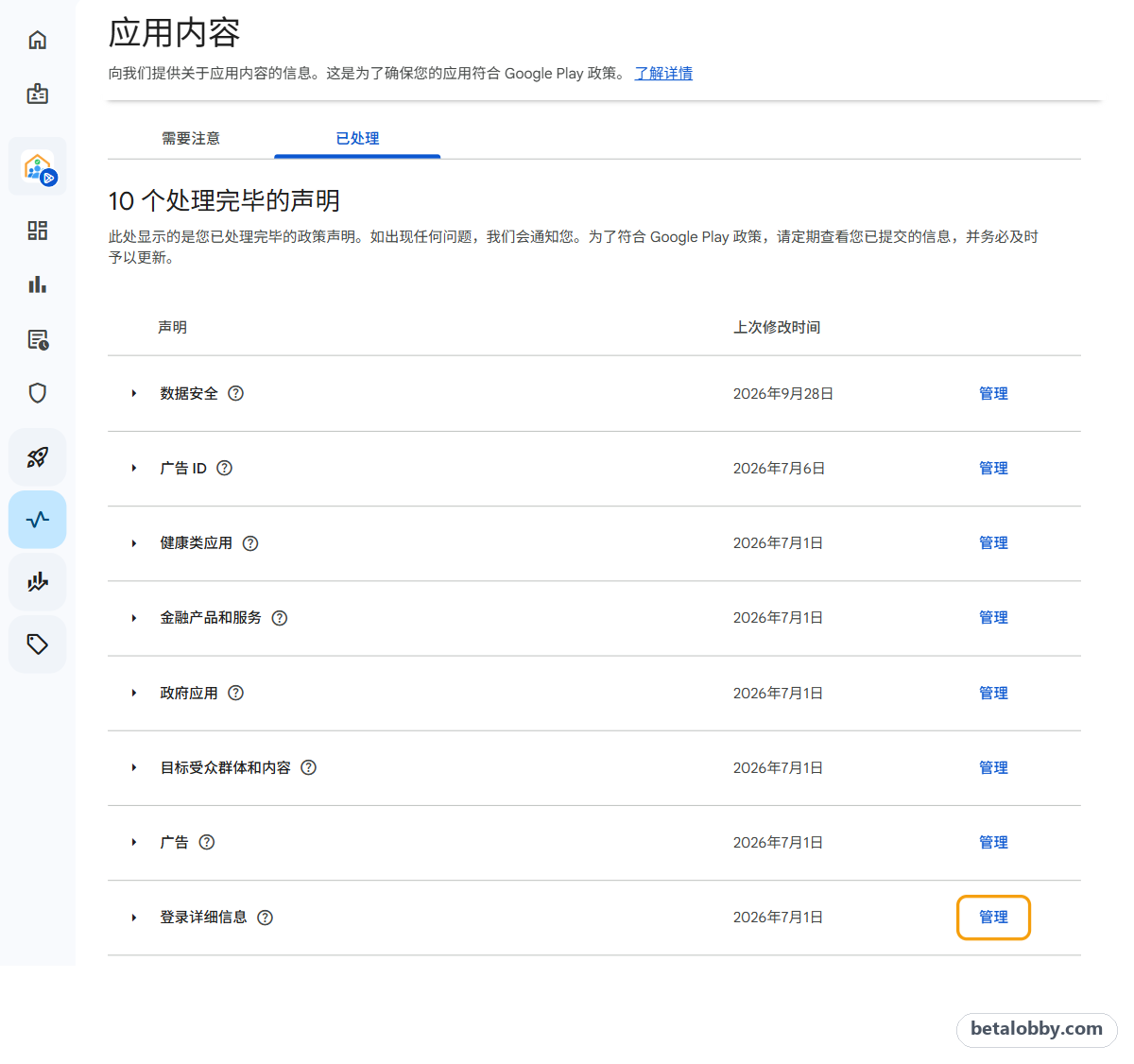Open the publishing overview list-clock icon
This screenshot has width=1134, height=1064.
coord(38,339)
